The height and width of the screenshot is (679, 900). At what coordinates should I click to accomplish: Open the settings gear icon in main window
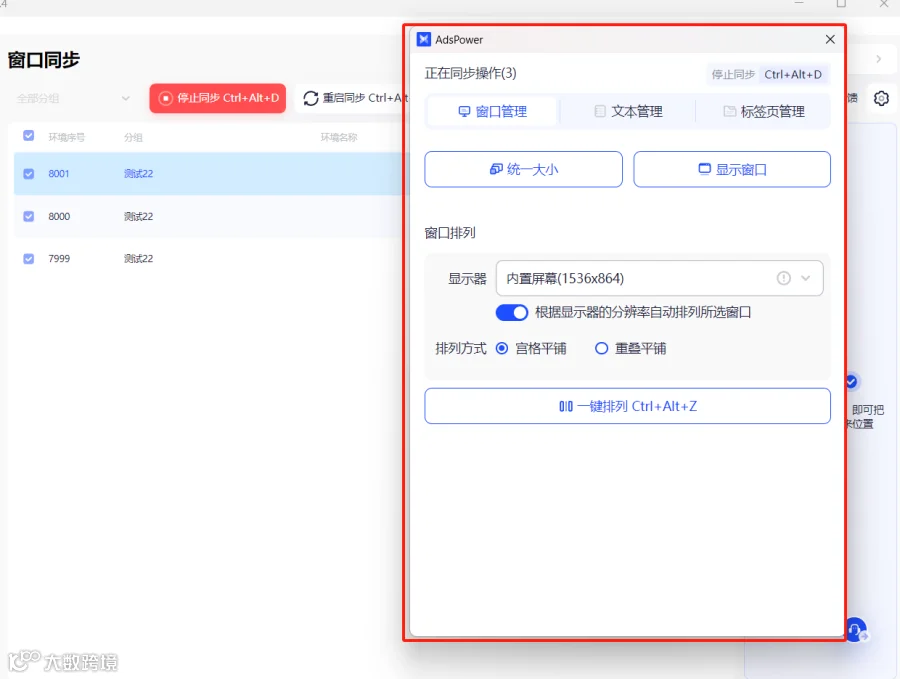(x=881, y=98)
